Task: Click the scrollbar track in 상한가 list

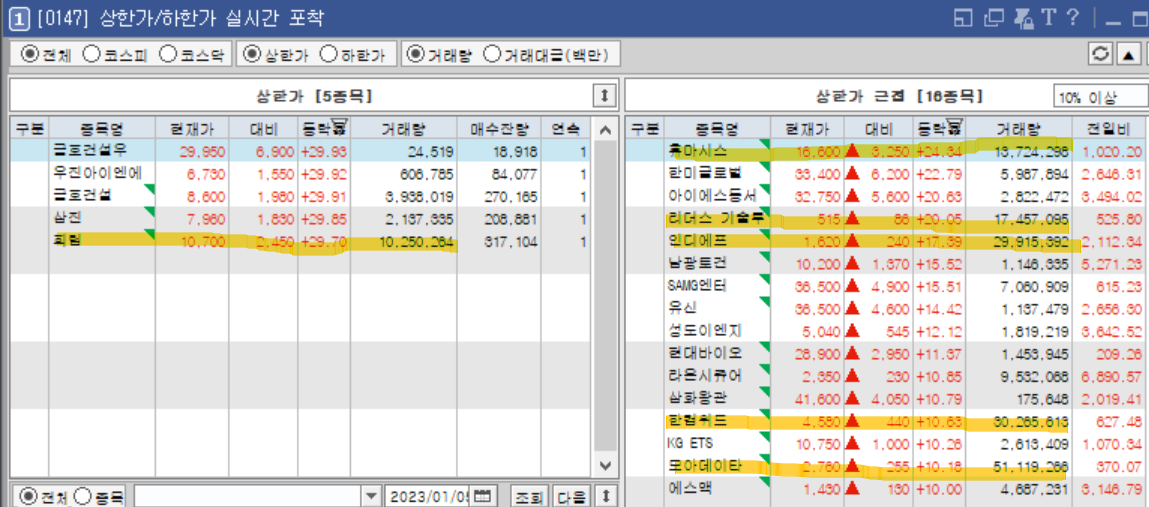Action: (605, 297)
